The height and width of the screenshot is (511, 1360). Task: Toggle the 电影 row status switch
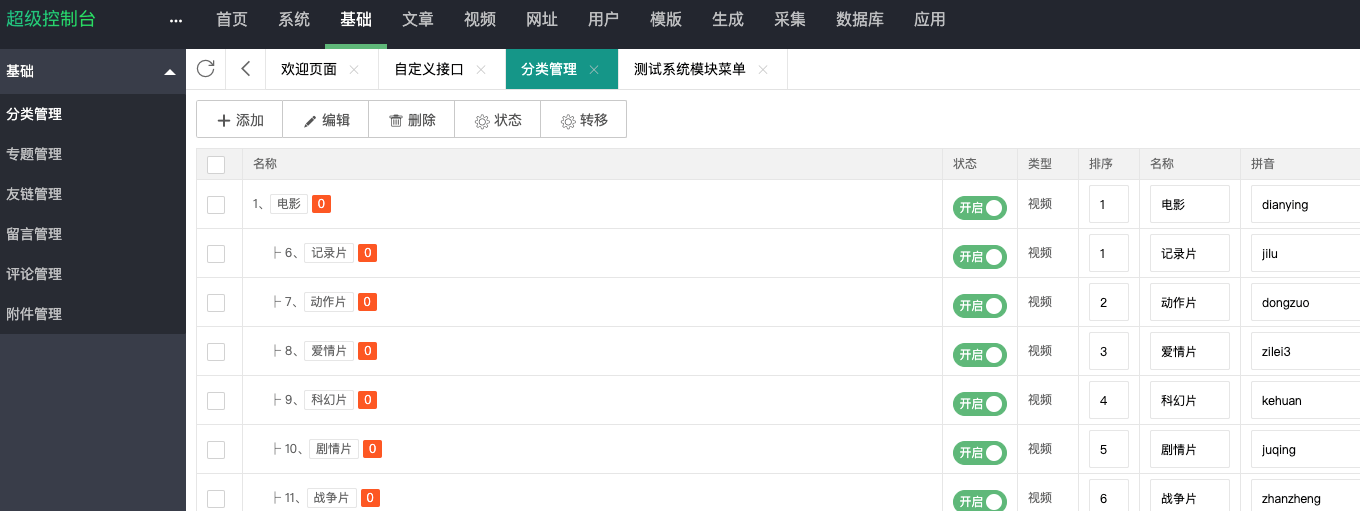[979, 208]
